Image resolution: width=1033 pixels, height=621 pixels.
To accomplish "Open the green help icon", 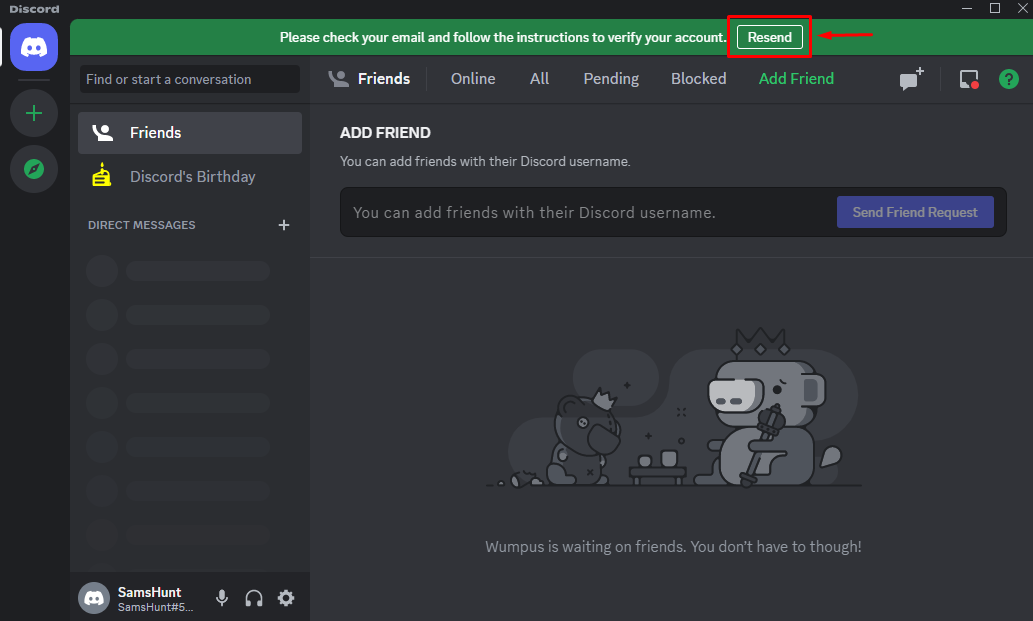I will click(x=1009, y=79).
